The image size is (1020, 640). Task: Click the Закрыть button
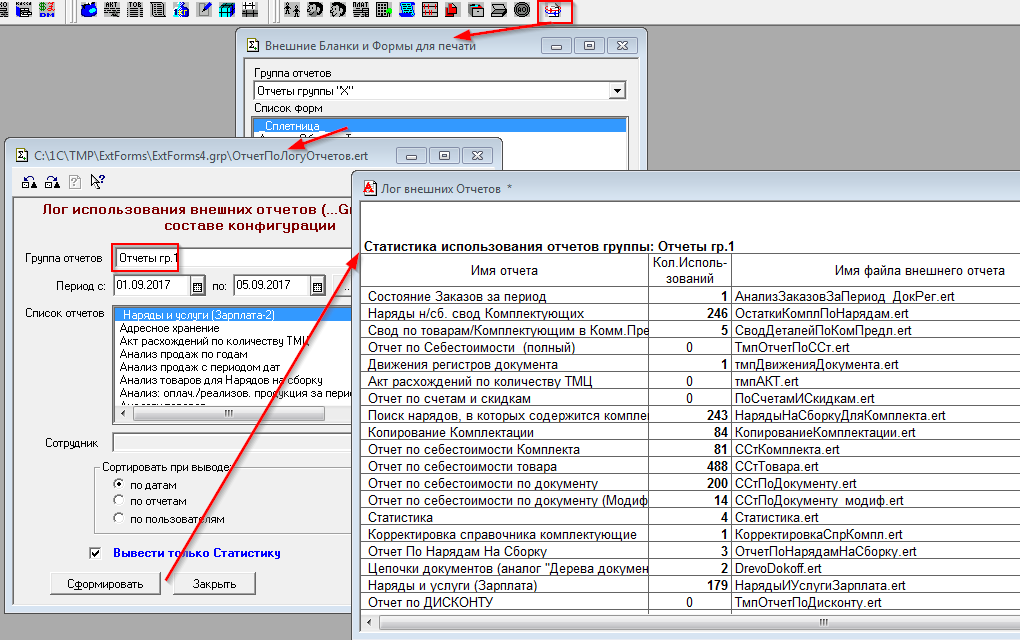click(214, 583)
